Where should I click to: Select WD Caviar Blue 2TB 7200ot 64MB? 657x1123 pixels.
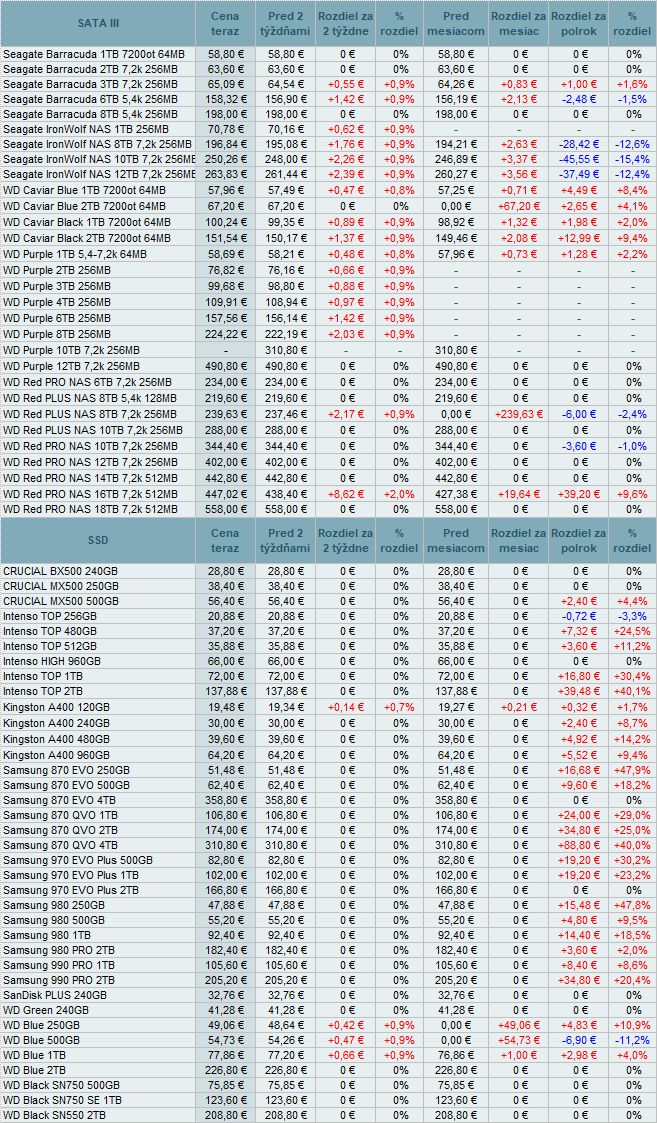click(85, 206)
